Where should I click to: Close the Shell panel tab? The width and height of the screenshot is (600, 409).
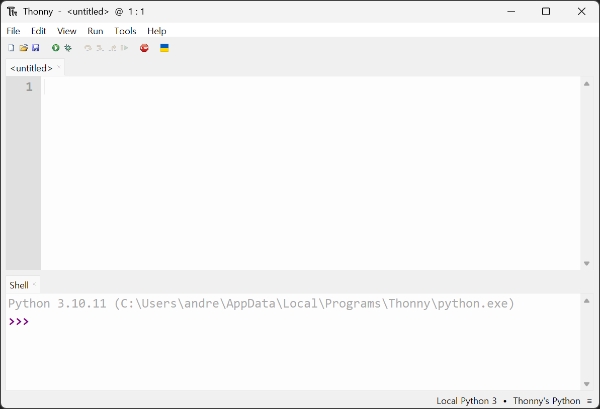(34, 284)
